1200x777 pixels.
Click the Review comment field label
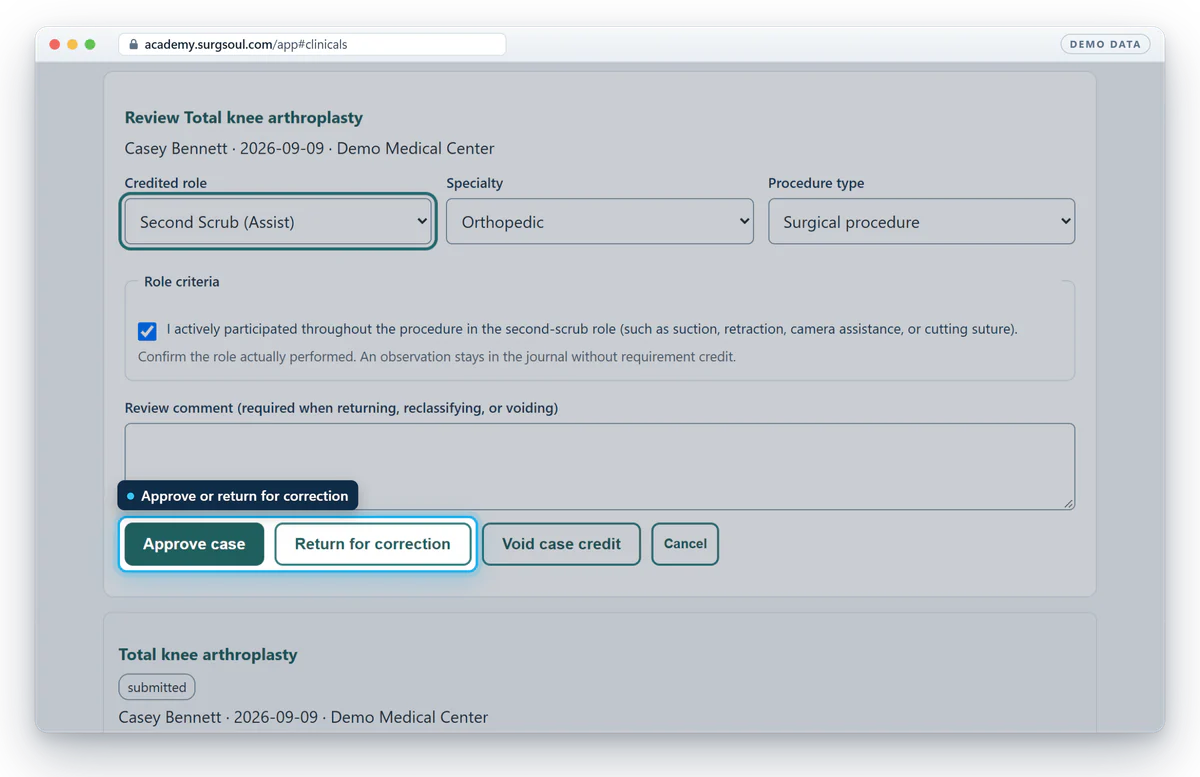tap(341, 408)
